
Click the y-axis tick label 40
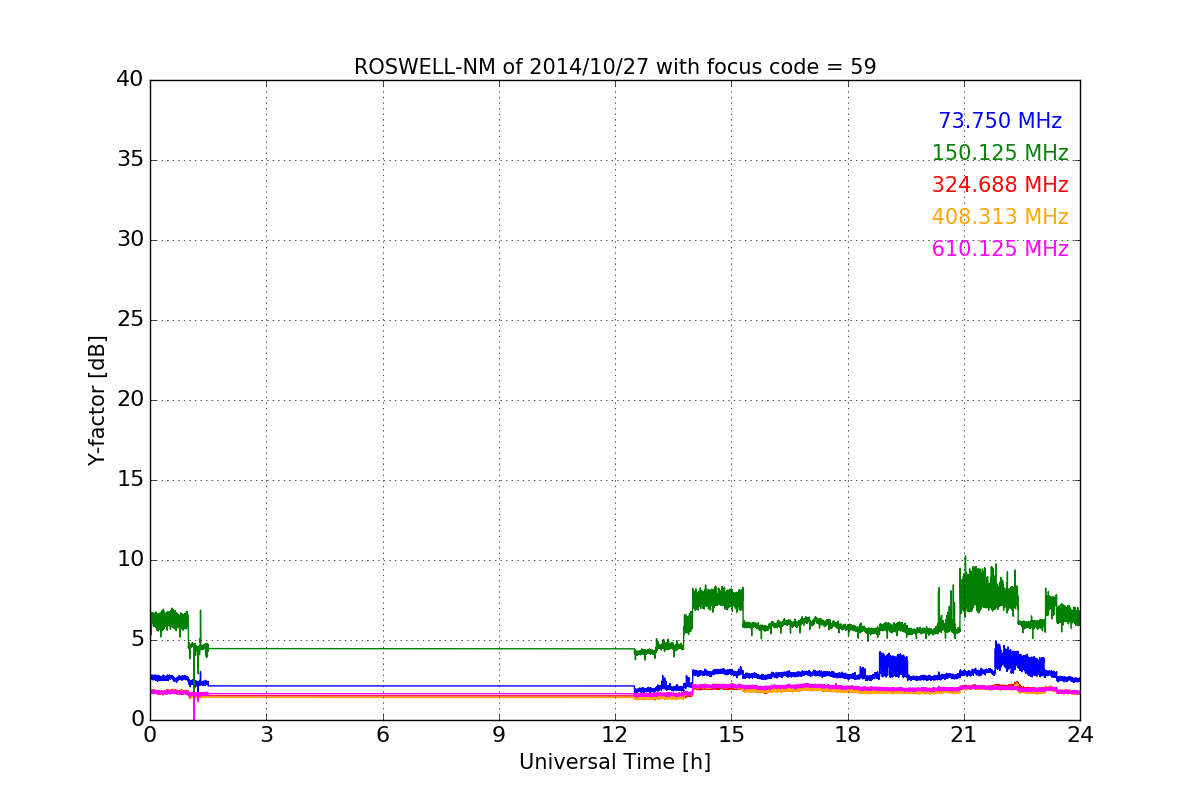(x=130, y=80)
